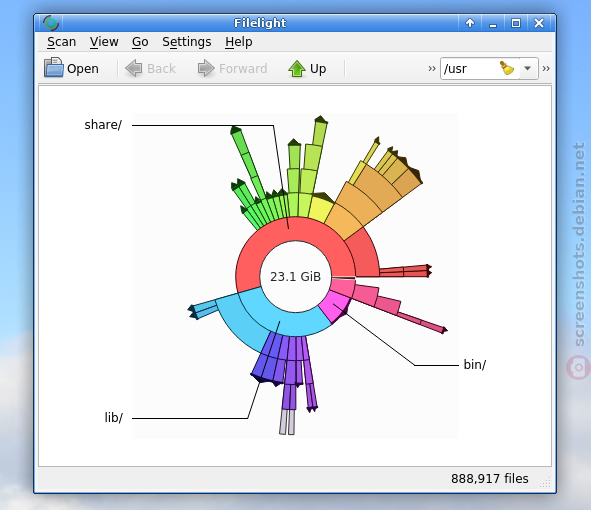This screenshot has height=510, width=591.
Task: Click the keep-above arrow in title bar
Action: point(470,23)
